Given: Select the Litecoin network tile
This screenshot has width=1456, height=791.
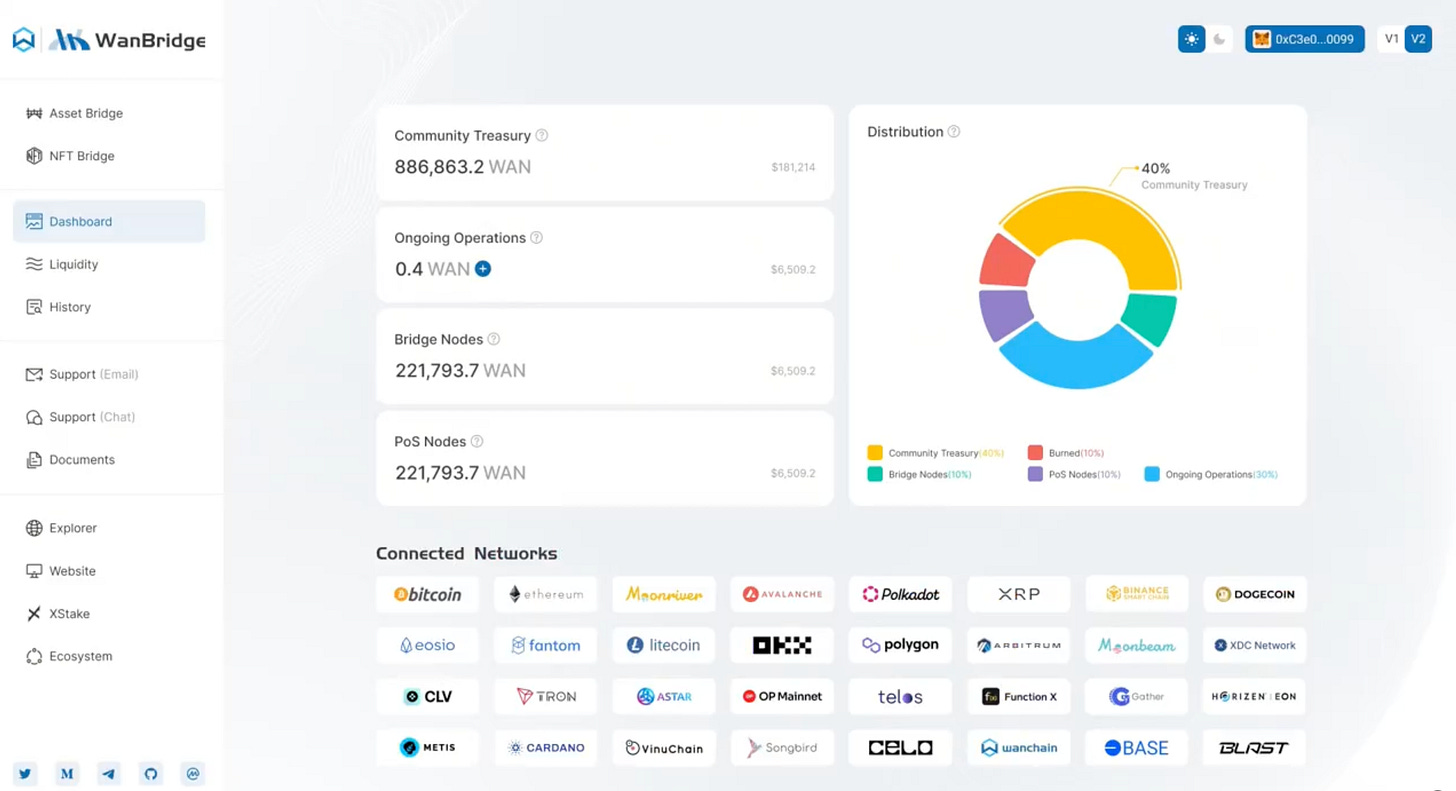Looking at the screenshot, I should pos(664,645).
